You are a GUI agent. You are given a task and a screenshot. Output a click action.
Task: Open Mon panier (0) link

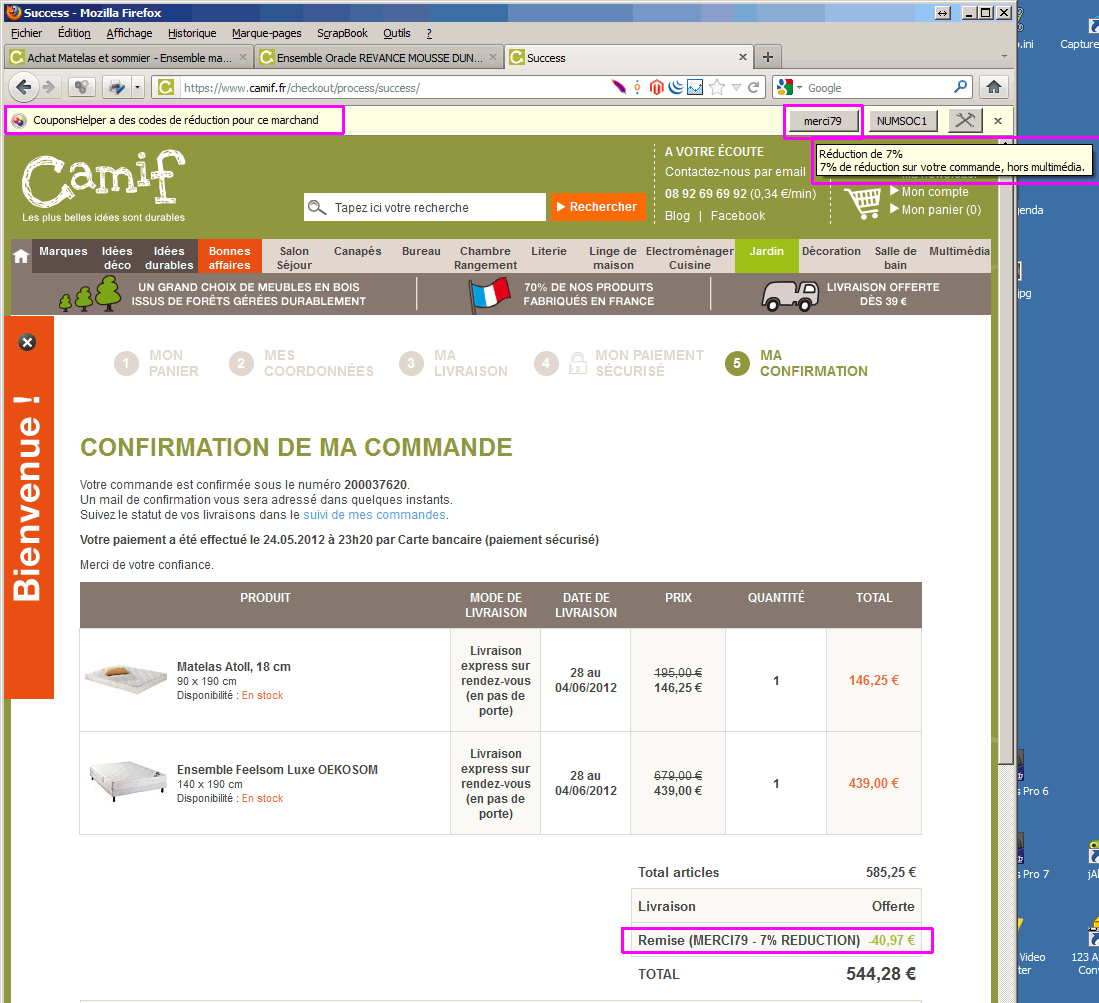(x=941, y=210)
